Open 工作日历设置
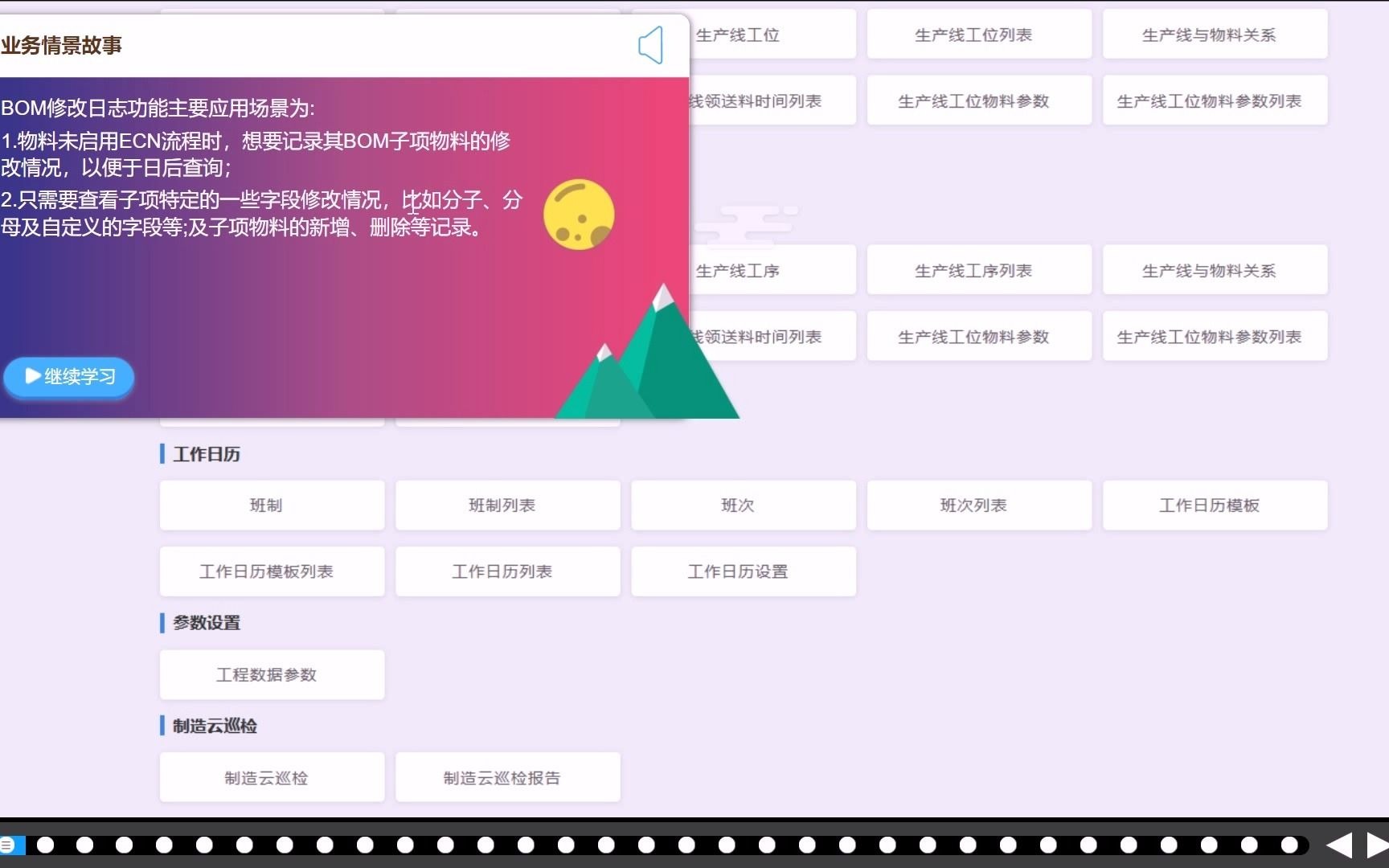This screenshot has height=868, width=1389. (743, 571)
